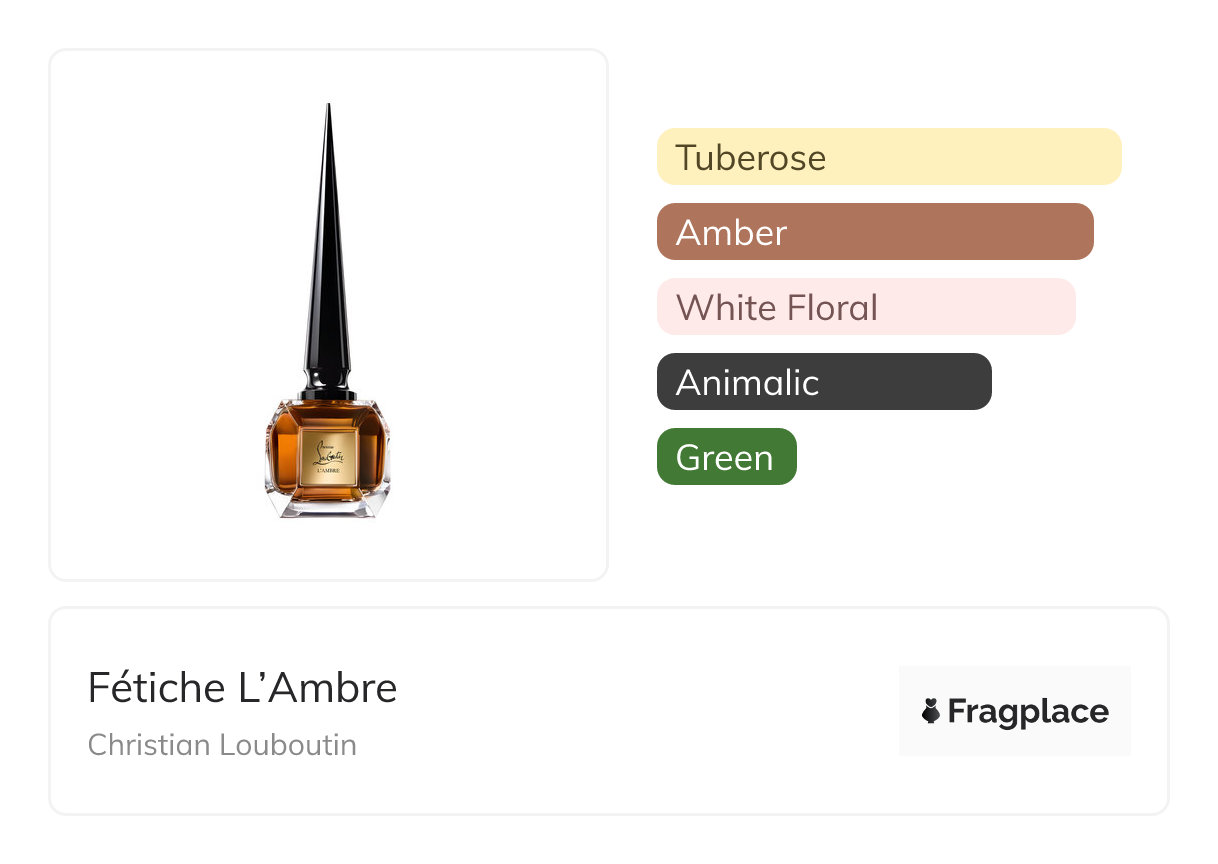Select the Green accord bar

point(726,457)
